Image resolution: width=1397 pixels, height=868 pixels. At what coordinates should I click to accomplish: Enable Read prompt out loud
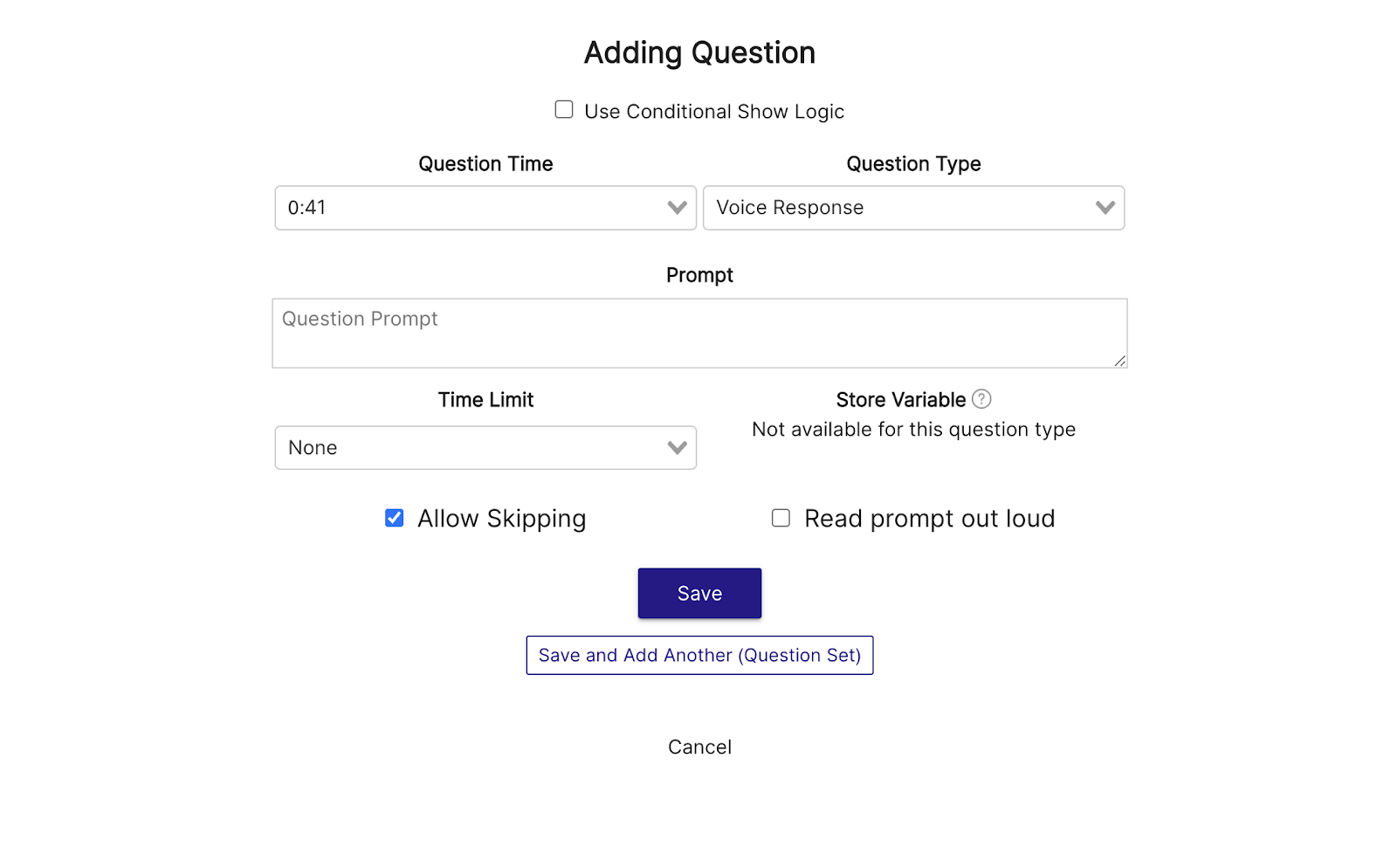[780, 517]
